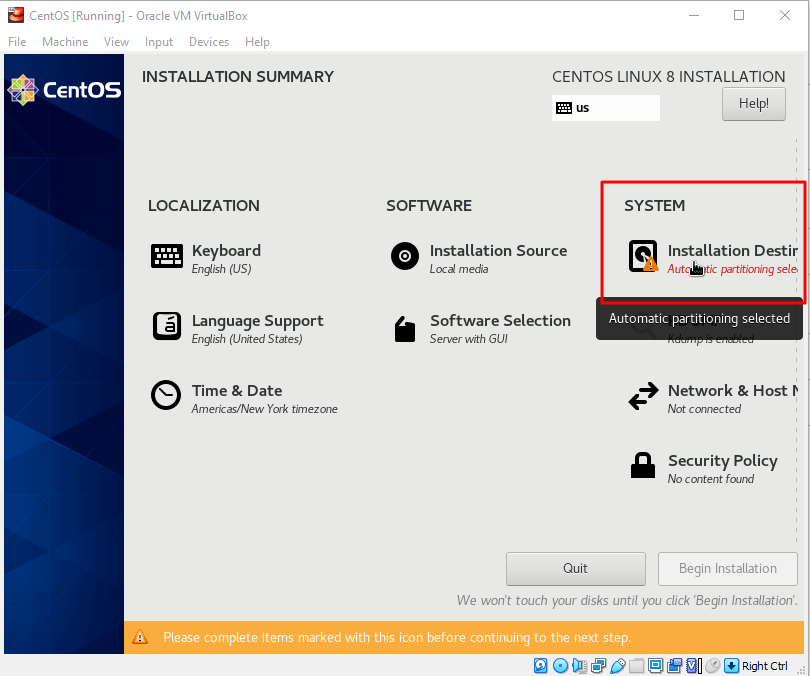The image size is (810, 676).
Task: Open the VirtualBox Help menu
Action: (257, 42)
